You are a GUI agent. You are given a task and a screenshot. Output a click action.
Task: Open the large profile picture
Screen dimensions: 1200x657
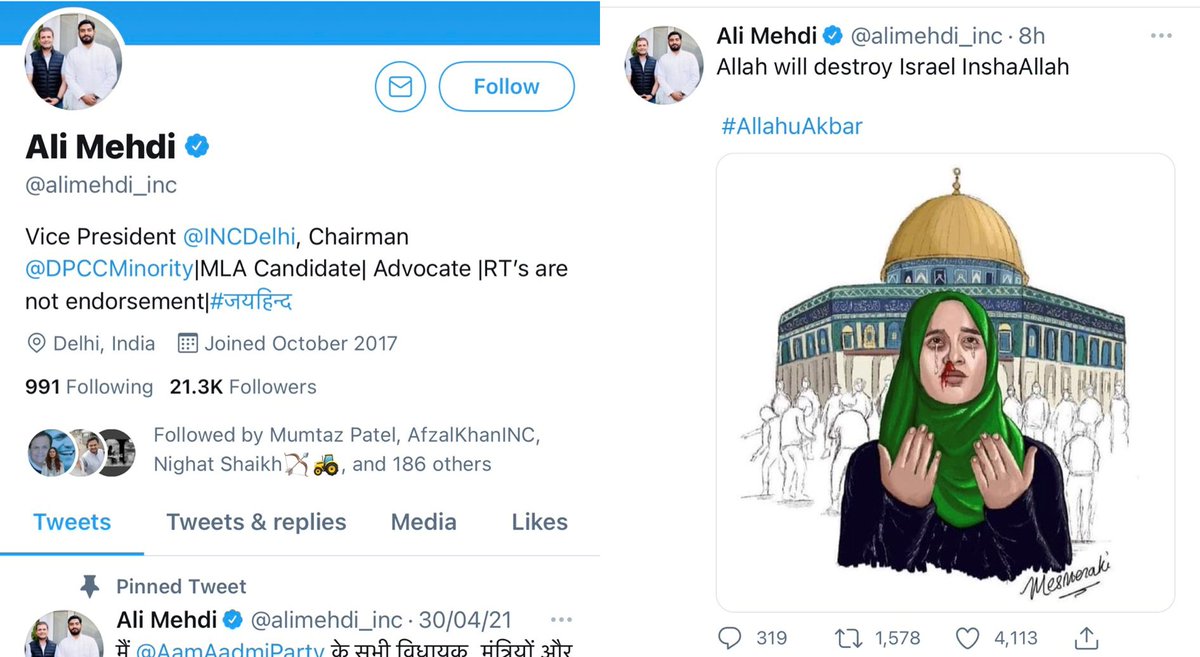[x=72, y=59]
